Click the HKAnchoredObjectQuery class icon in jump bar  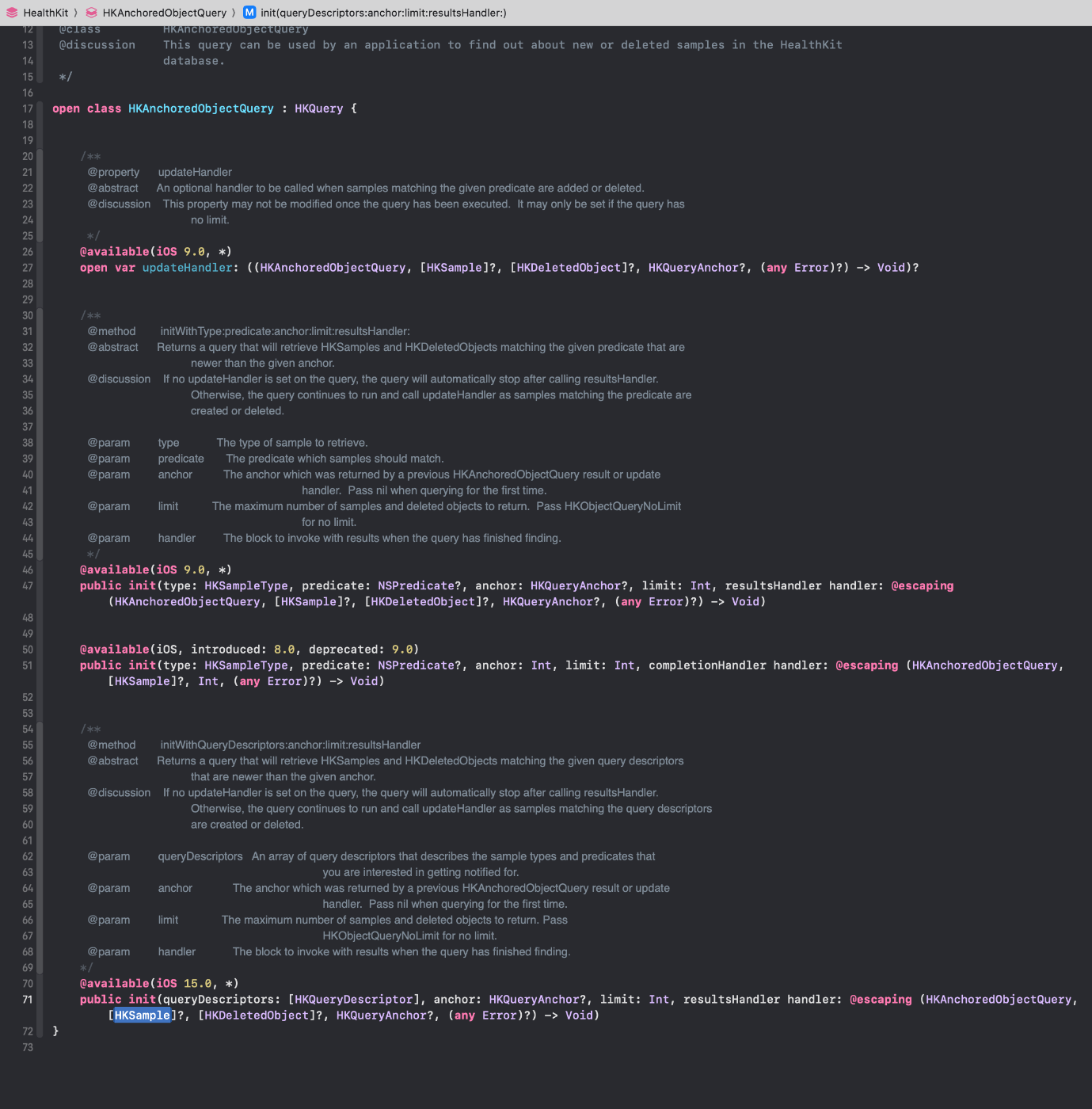(92, 13)
